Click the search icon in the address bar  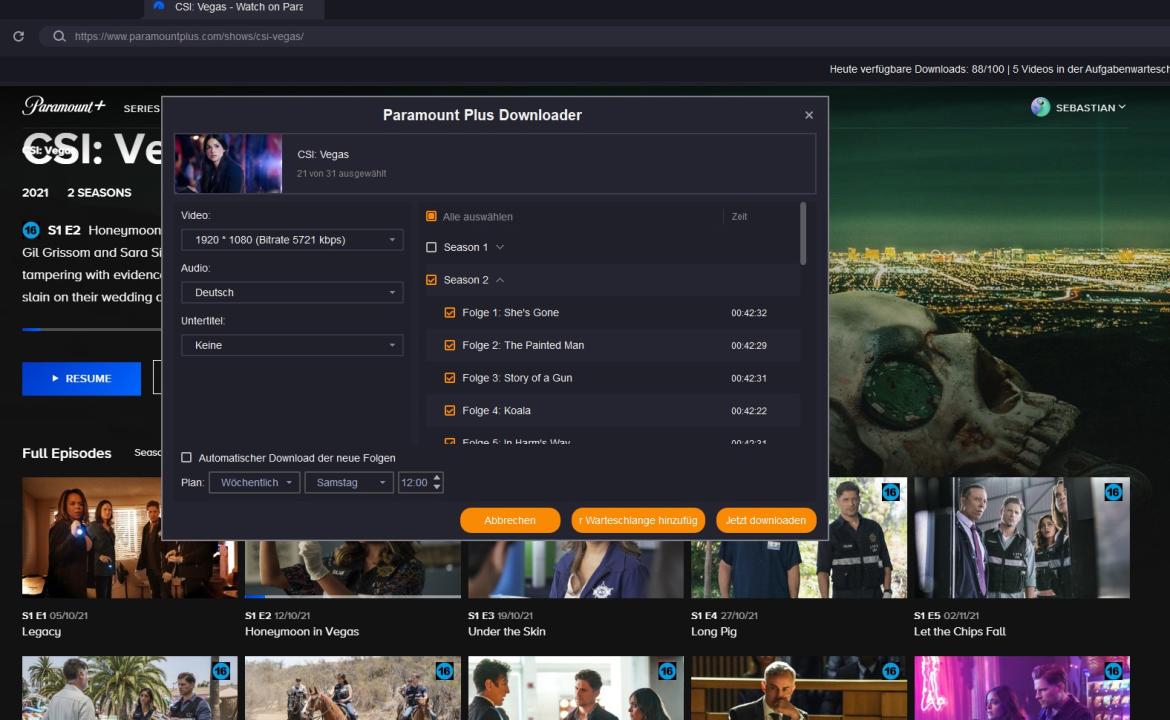59,36
